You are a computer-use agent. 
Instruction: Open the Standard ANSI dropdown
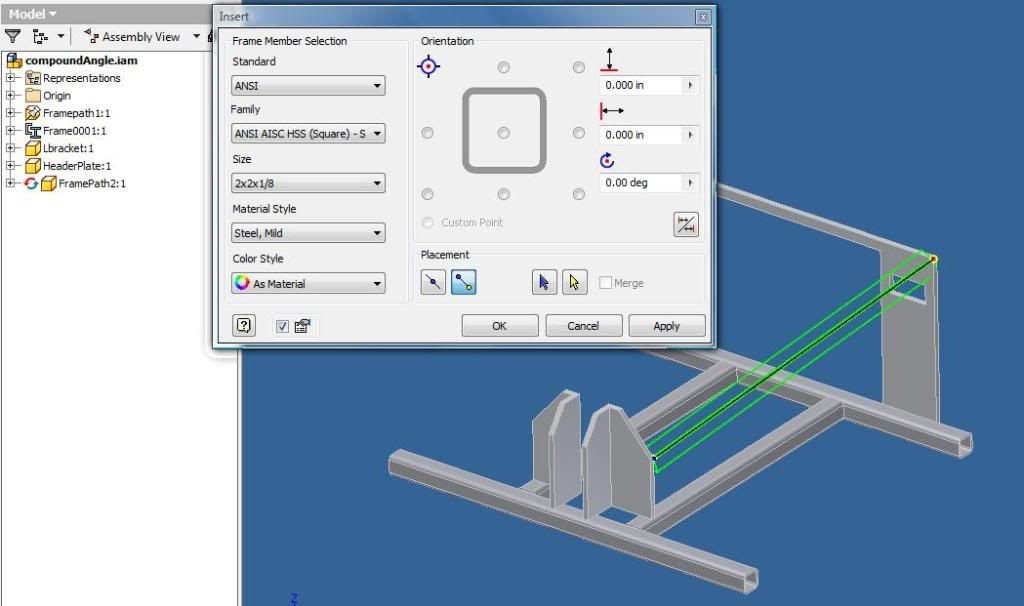click(x=308, y=86)
